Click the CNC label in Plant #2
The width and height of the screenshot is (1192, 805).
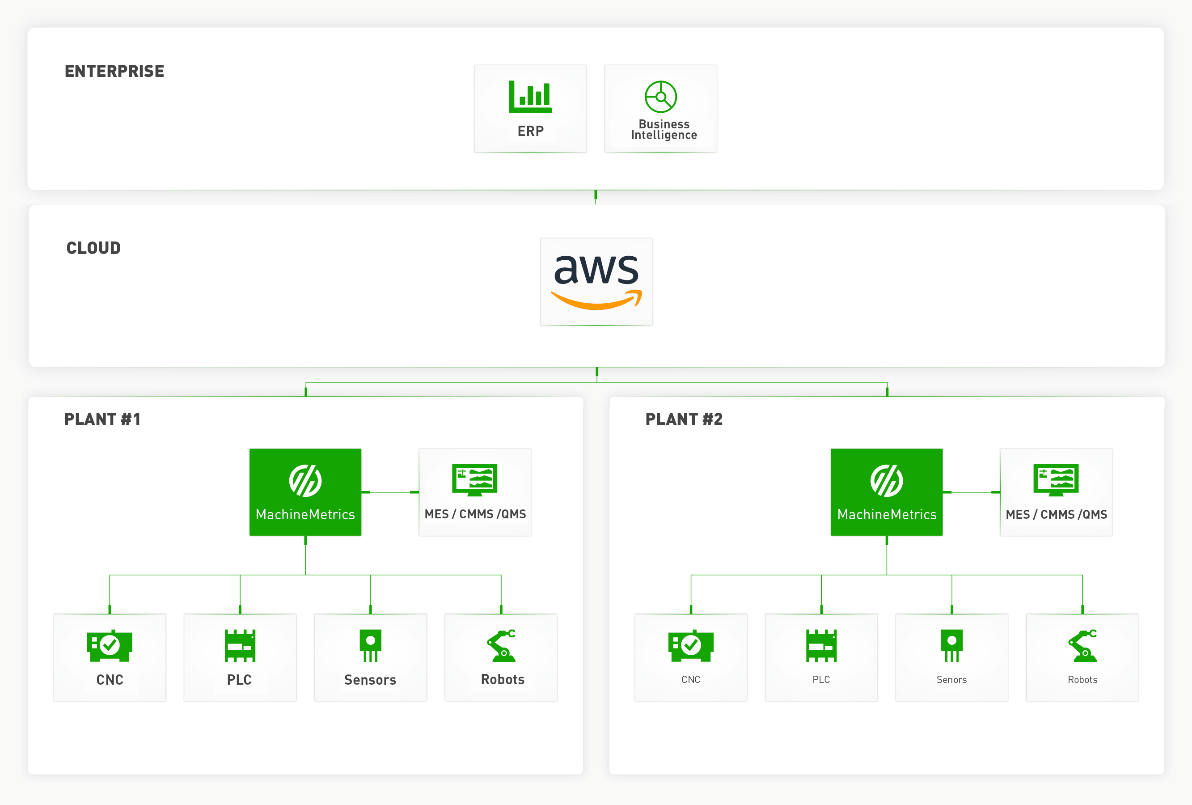pyautogui.click(x=691, y=680)
